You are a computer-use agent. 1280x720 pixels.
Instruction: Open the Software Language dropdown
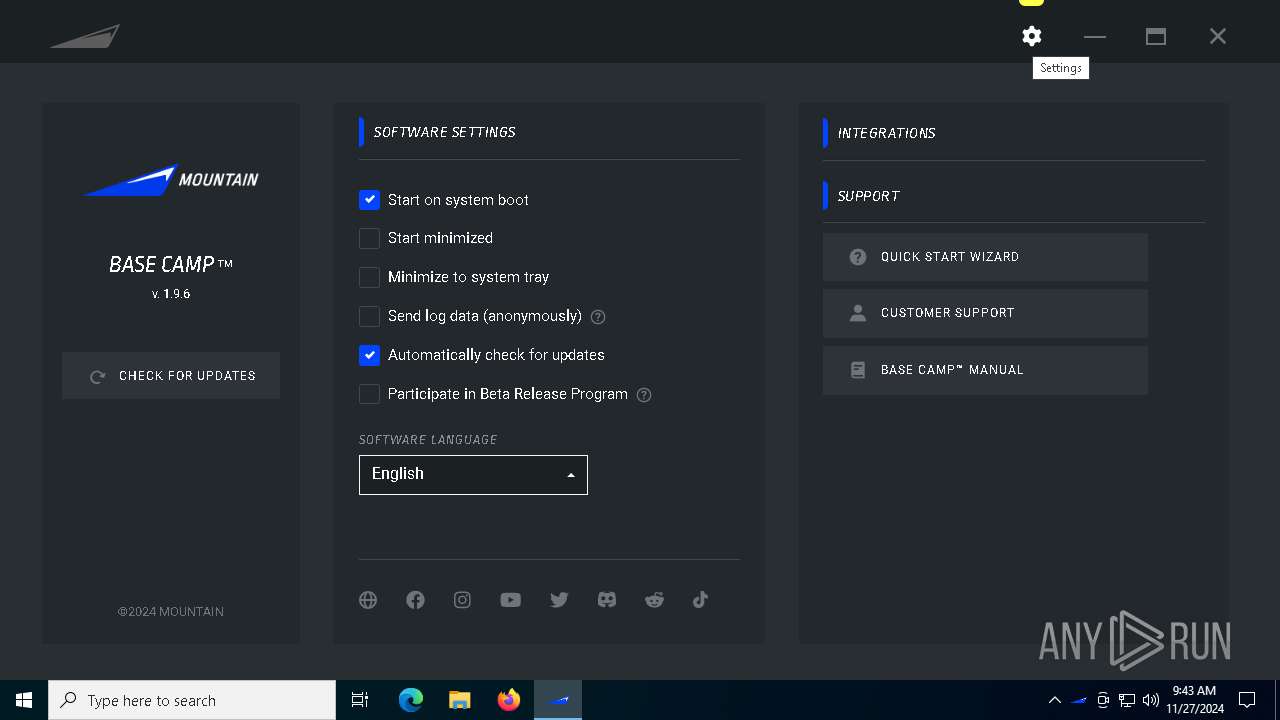pos(473,475)
